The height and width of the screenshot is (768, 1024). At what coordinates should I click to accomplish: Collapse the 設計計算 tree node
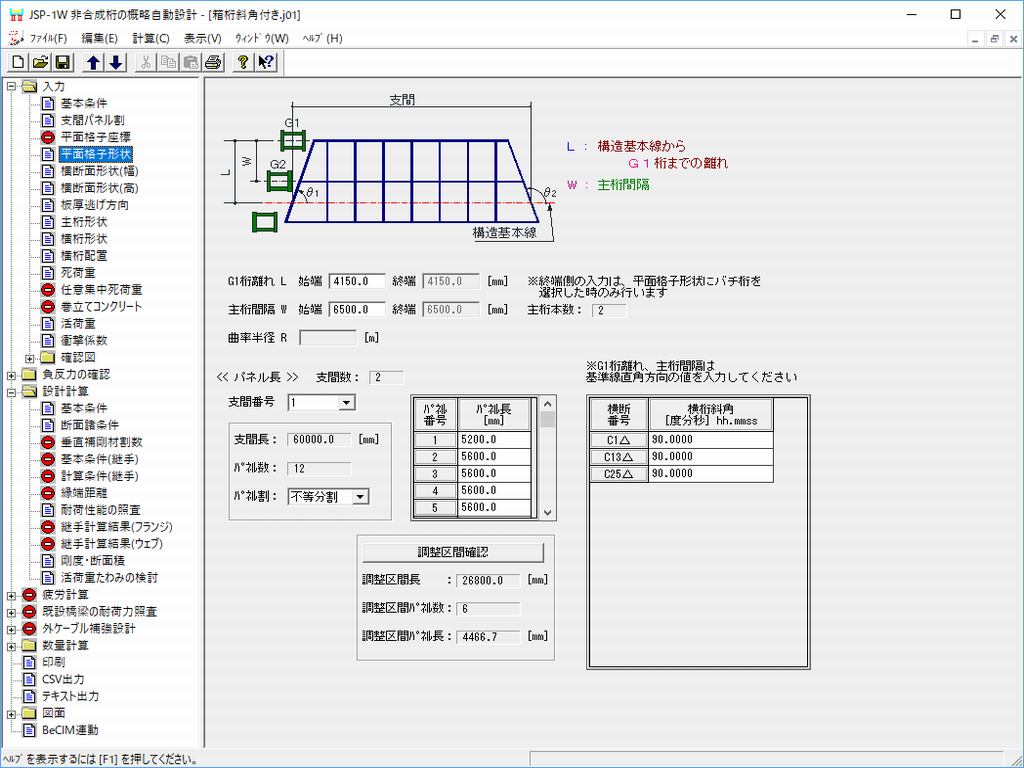click(x=11, y=392)
